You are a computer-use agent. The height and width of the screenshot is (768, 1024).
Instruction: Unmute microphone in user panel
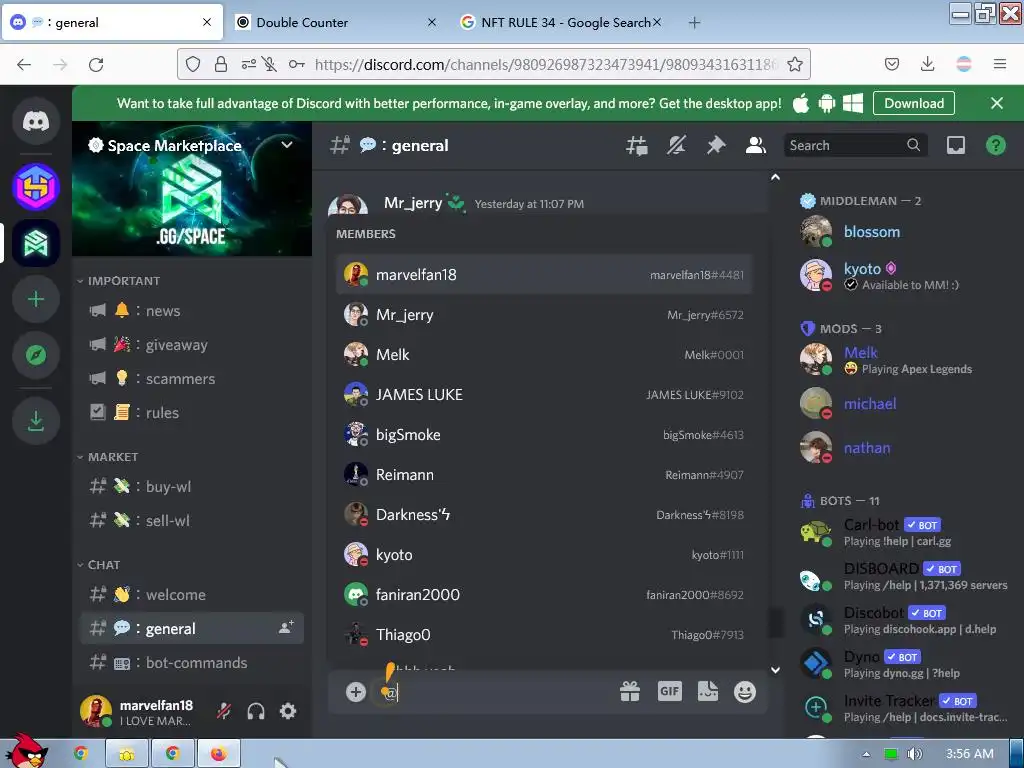224,711
